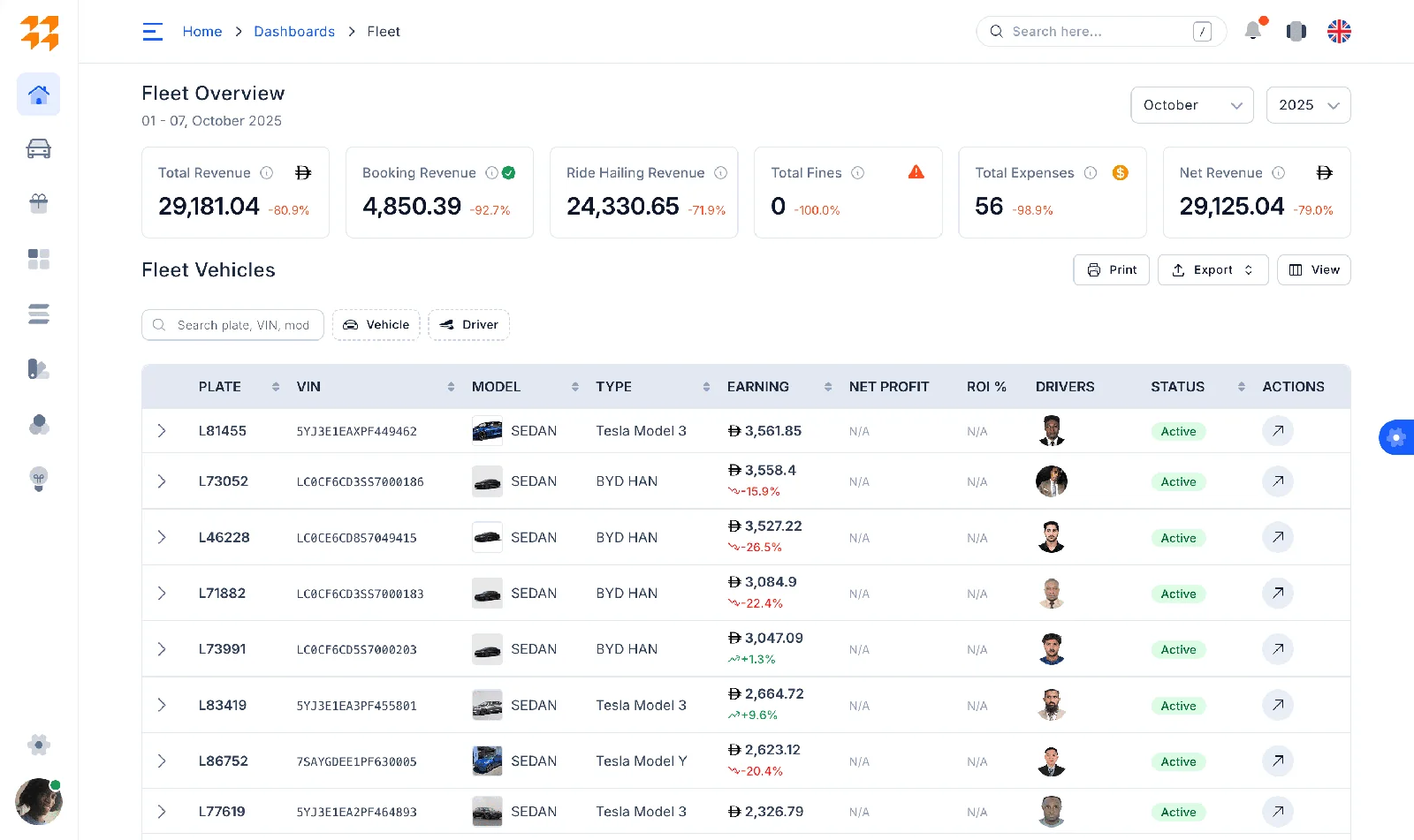Open the settings gear in sidebar
Viewport: 1414px width, 840px height.
pos(39,745)
